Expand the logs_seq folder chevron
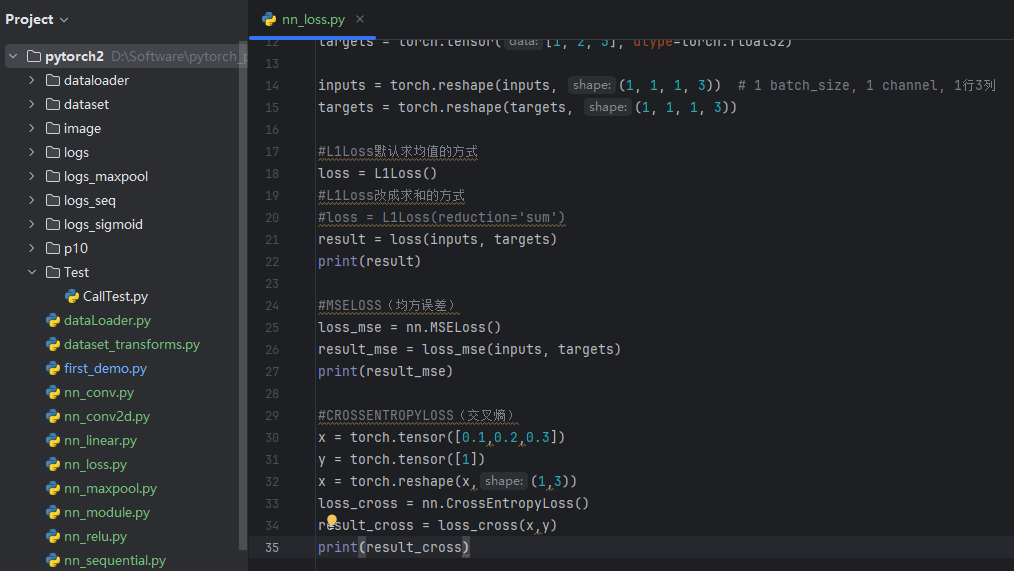 [32, 200]
